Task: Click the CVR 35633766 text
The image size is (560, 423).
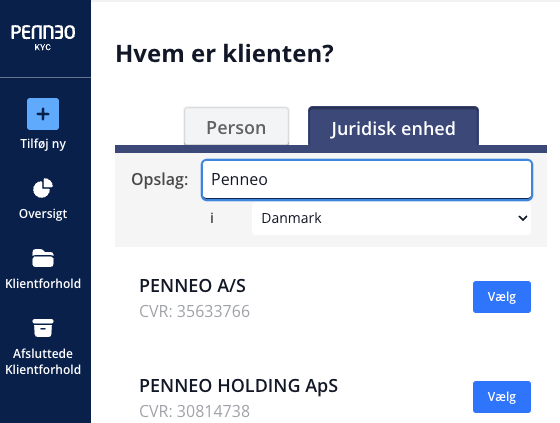Action: 195,311
